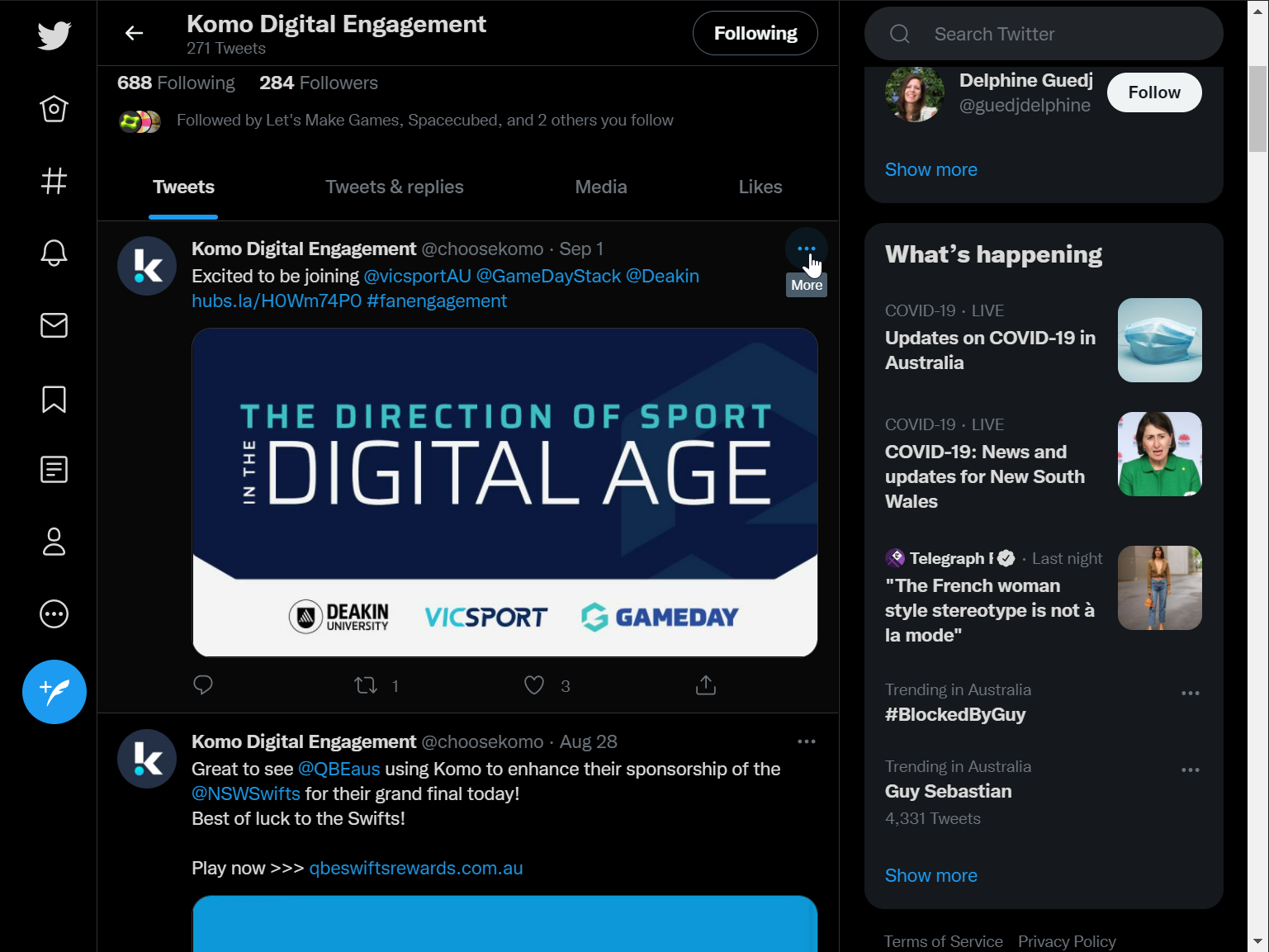Screen dimensions: 1269x952
Task: Open Lists icon in sidebar
Action: point(54,470)
